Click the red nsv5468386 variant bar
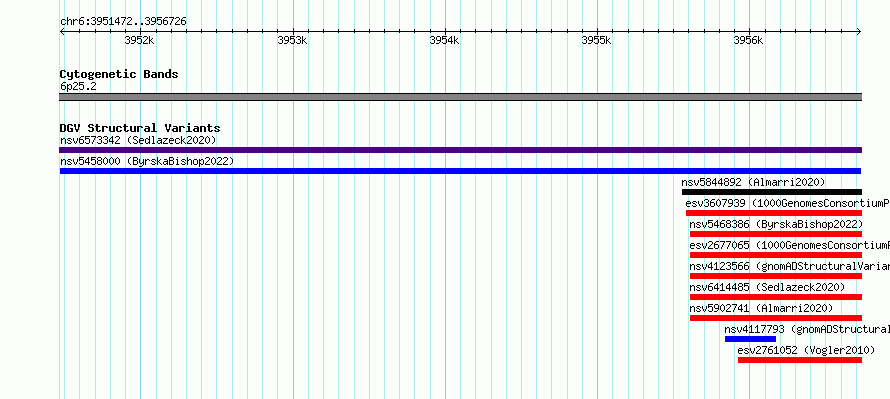This screenshot has height=399, width=890. point(776,234)
